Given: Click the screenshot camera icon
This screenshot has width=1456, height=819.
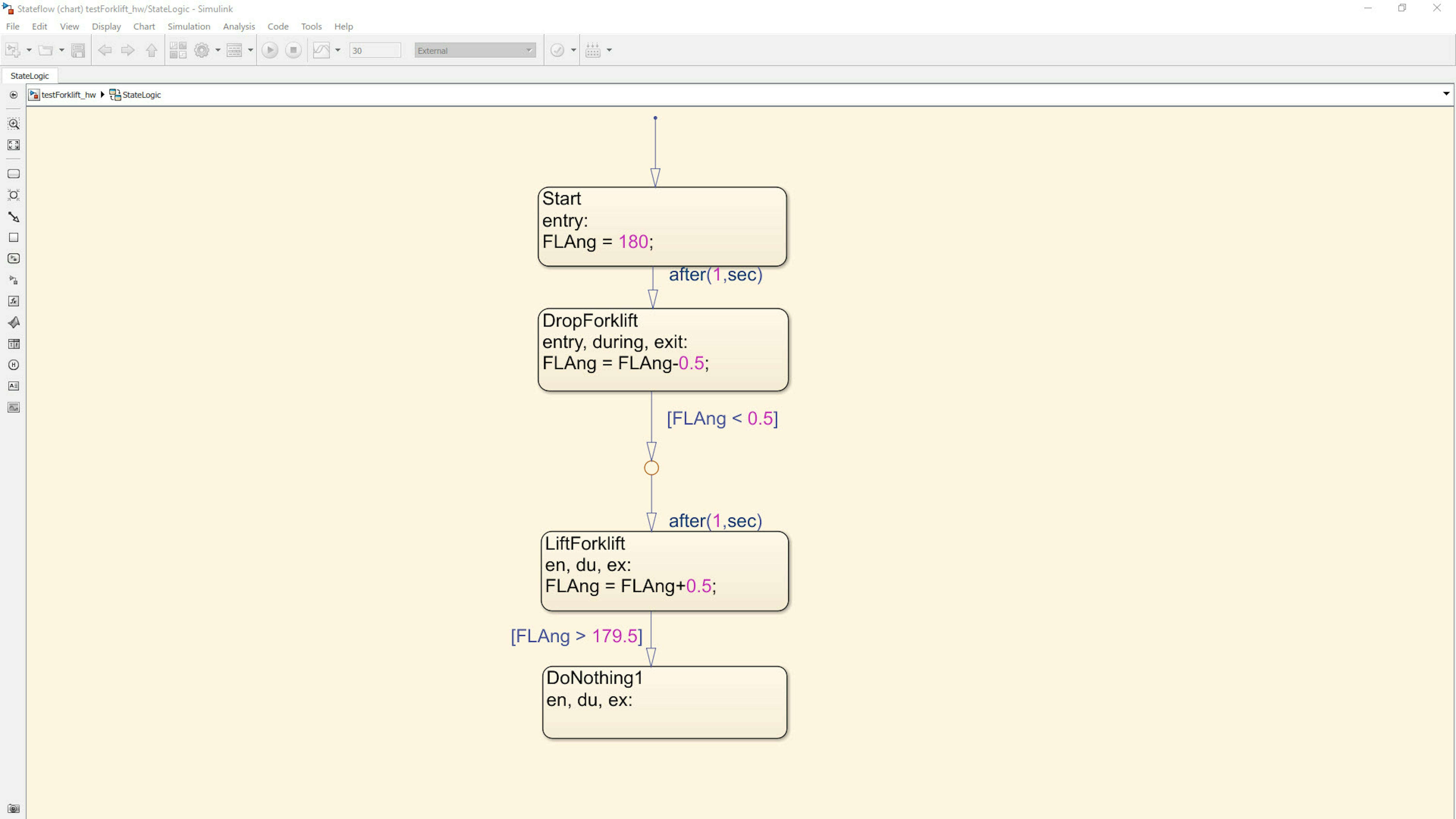Looking at the screenshot, I should [14, 809].
